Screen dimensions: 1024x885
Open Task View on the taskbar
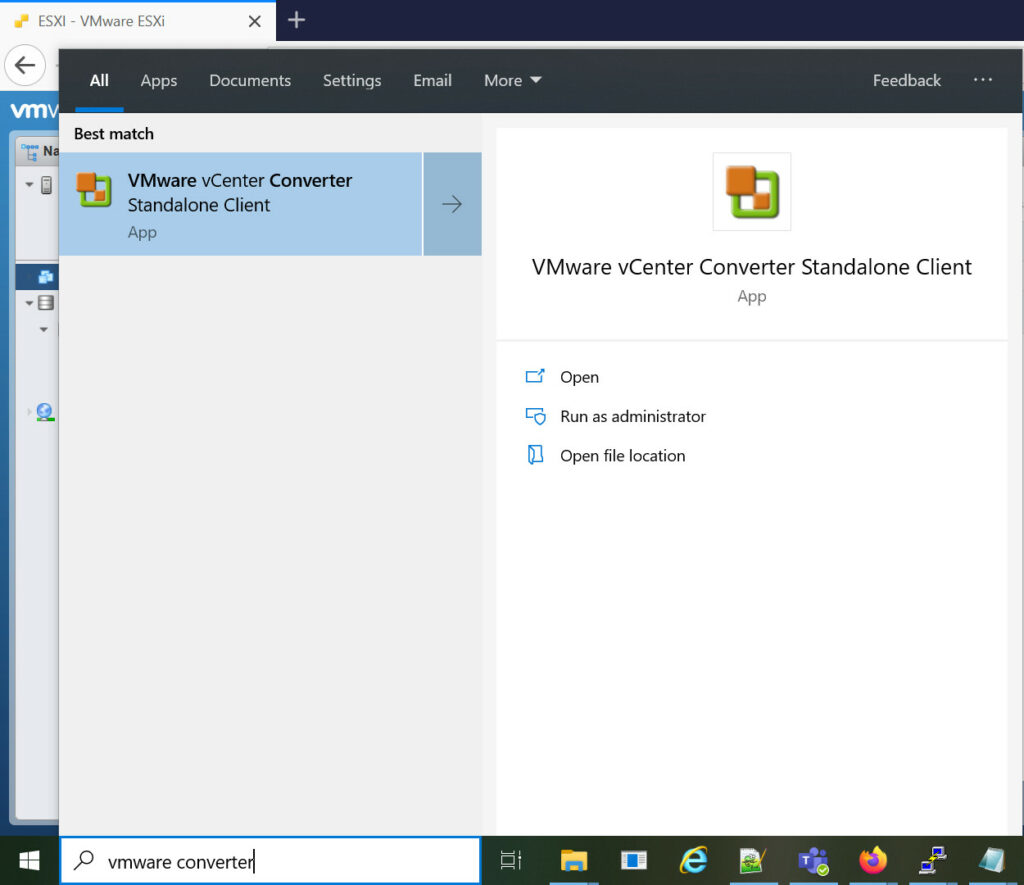pyautogui.click(x=511, y=860)
